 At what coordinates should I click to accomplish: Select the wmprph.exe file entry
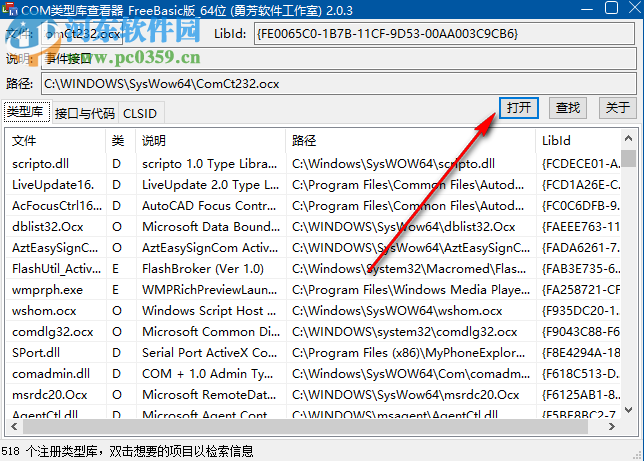pos(47,290)
